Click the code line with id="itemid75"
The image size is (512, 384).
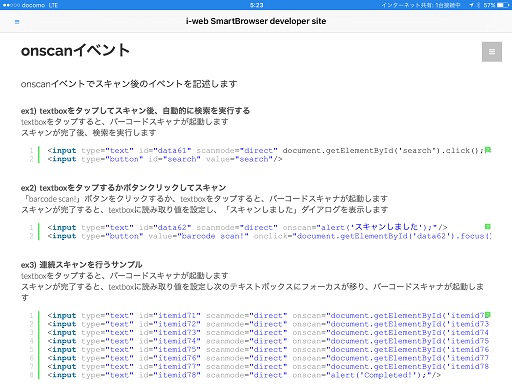tap(268, 349)
